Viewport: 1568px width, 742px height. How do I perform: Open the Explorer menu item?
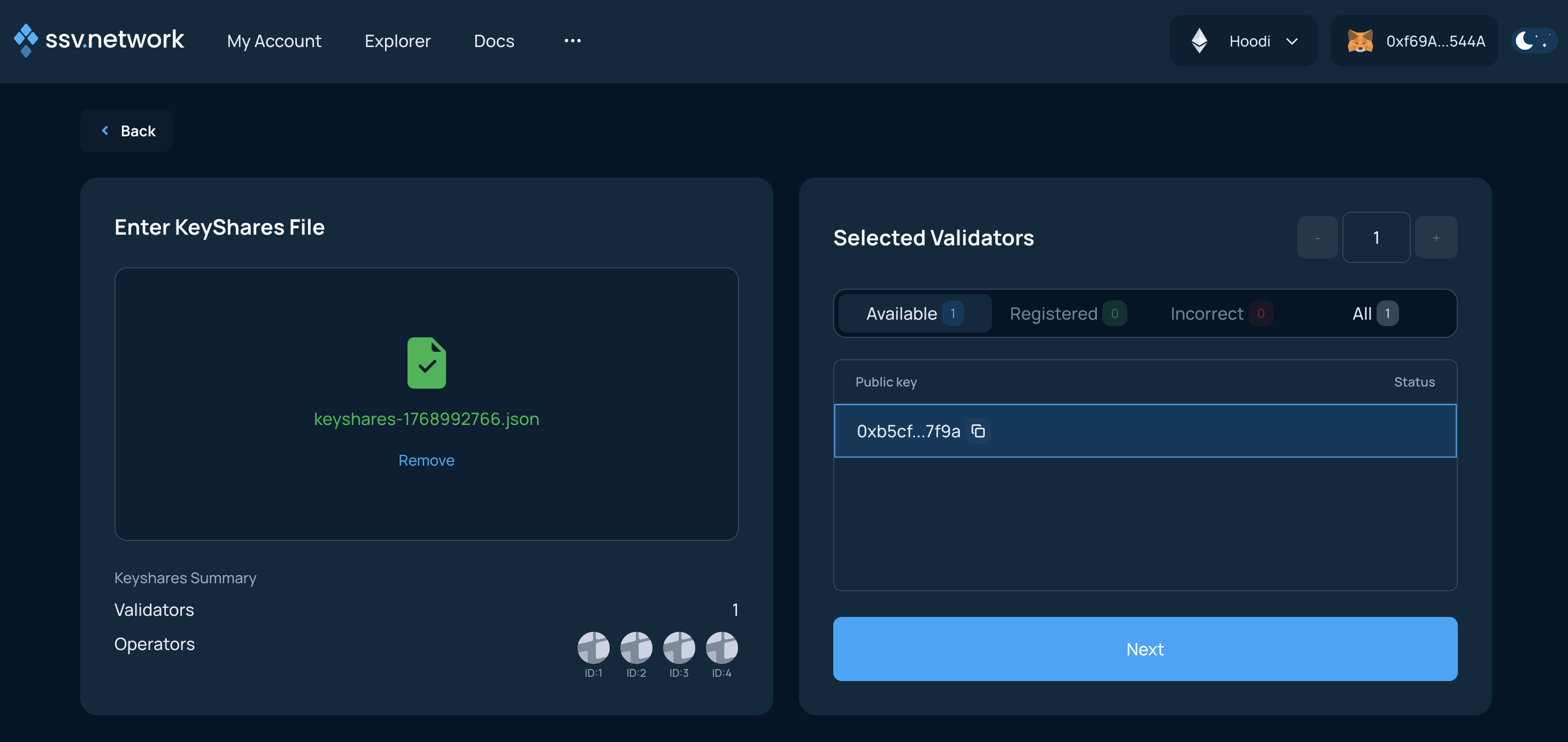pyautogui.click(x=397, y=41)
